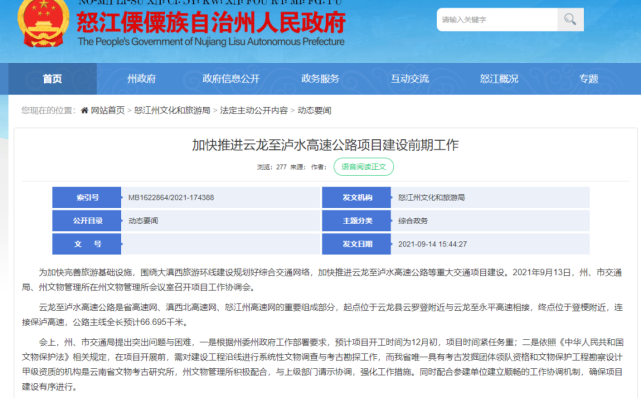Image resolution: width=641 pixels, height=398 pixels.
Task: Click the English subtitle People's Government of Nujiang
Action: [211, 42]
